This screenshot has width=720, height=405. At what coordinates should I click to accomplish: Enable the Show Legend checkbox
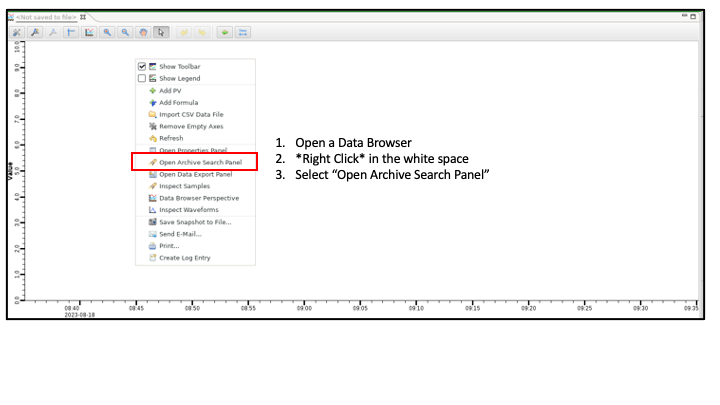coord(142,79)
